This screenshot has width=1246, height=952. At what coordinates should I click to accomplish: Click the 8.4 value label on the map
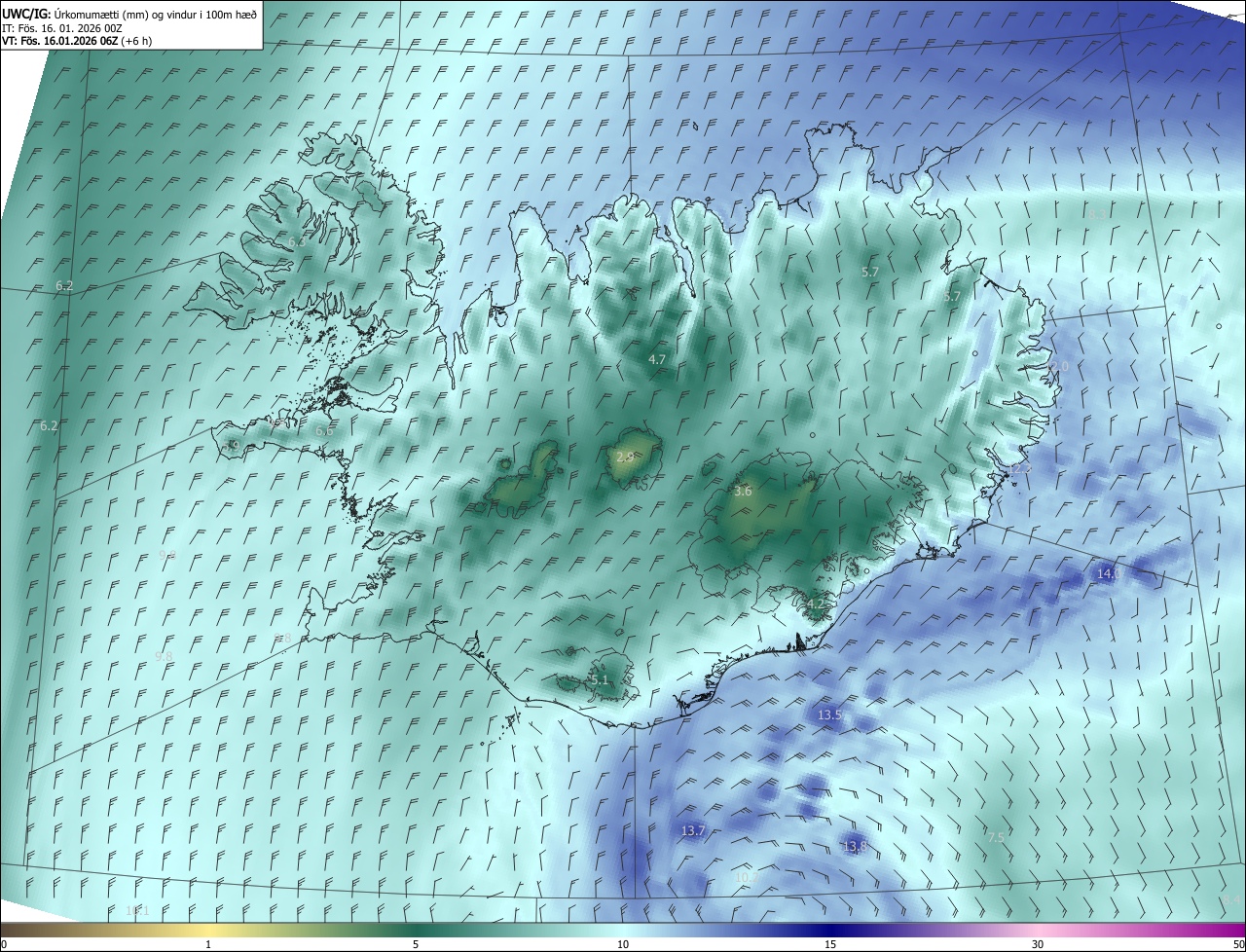(x=1232, y=899)
